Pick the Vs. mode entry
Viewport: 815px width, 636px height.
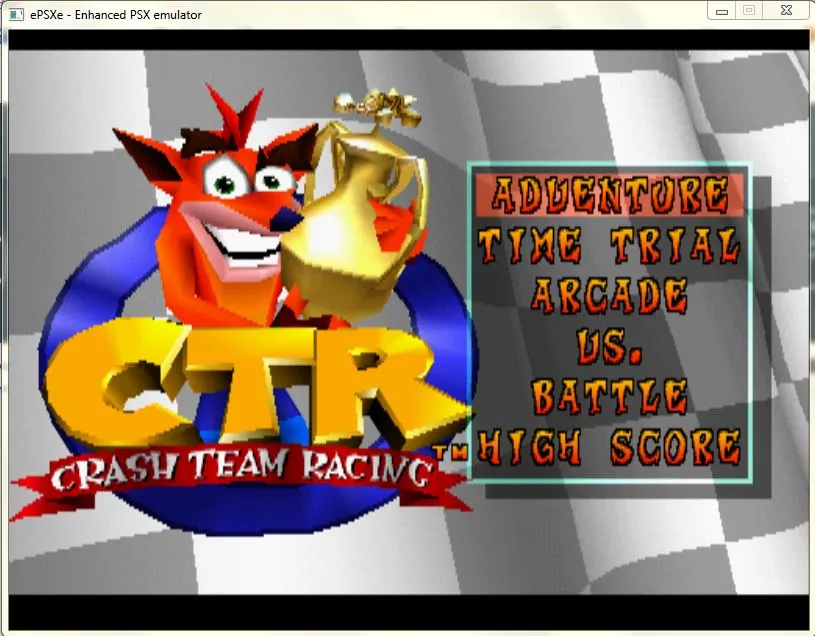click(x=609, y=347)
